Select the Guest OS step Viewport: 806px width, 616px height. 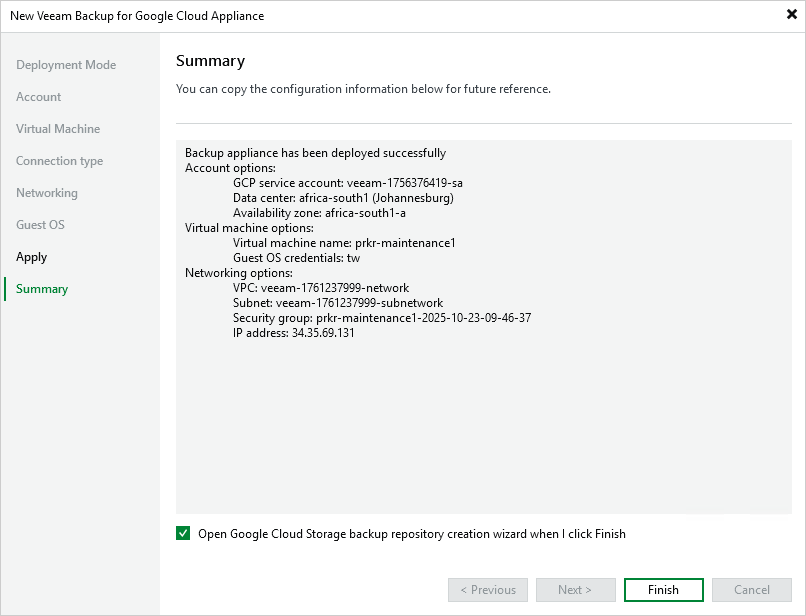[40, 225]
